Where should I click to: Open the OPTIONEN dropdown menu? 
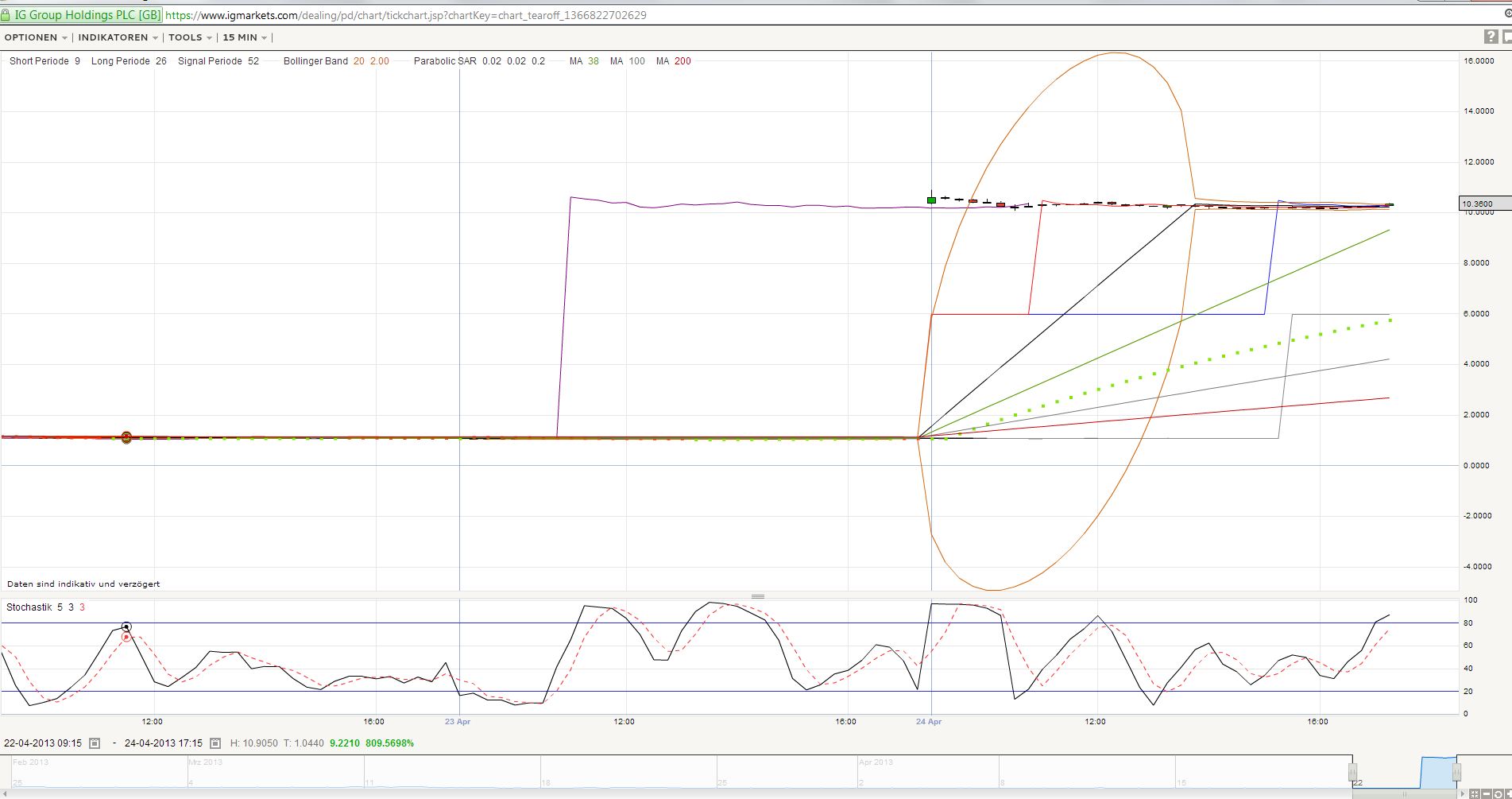[36, 37]
